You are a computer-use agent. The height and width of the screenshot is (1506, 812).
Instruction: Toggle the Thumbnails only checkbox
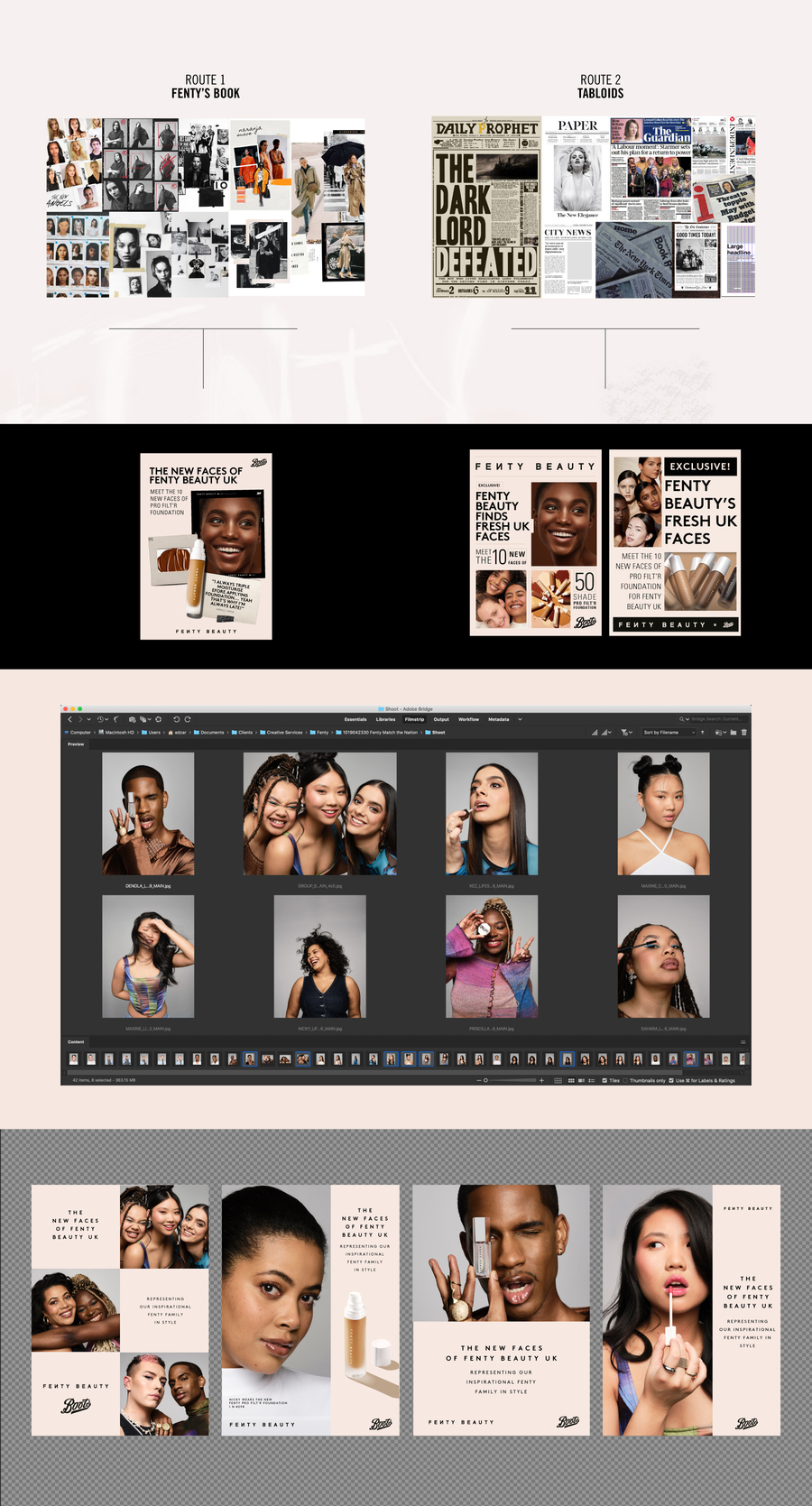click(x=626, y=1080)
